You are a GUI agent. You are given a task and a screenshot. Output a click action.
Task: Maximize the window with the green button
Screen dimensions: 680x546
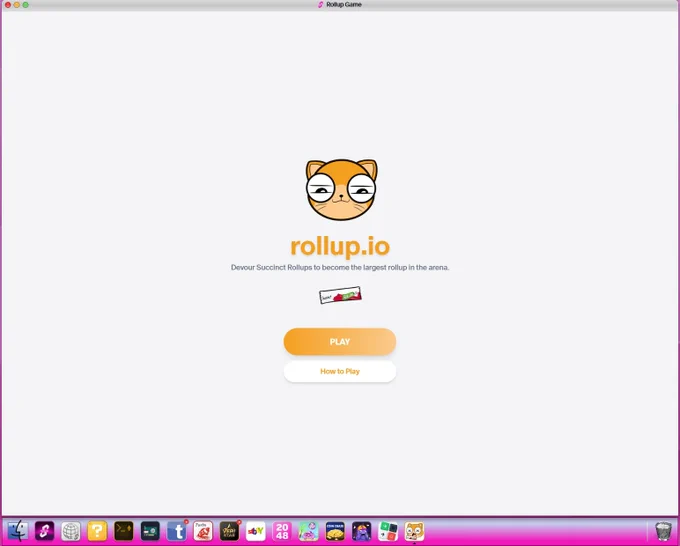[26, 5]
